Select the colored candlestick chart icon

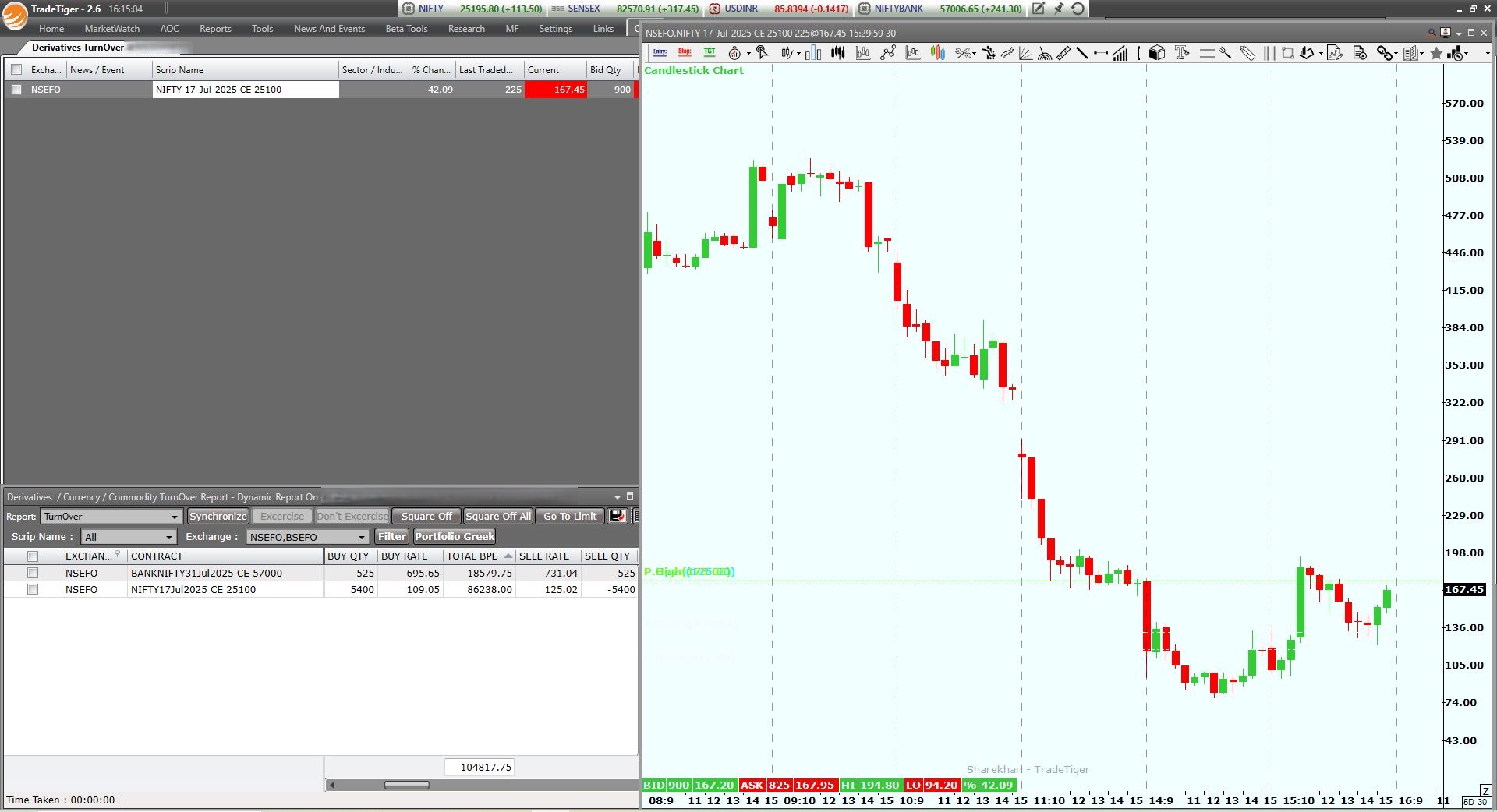[938, 53]
